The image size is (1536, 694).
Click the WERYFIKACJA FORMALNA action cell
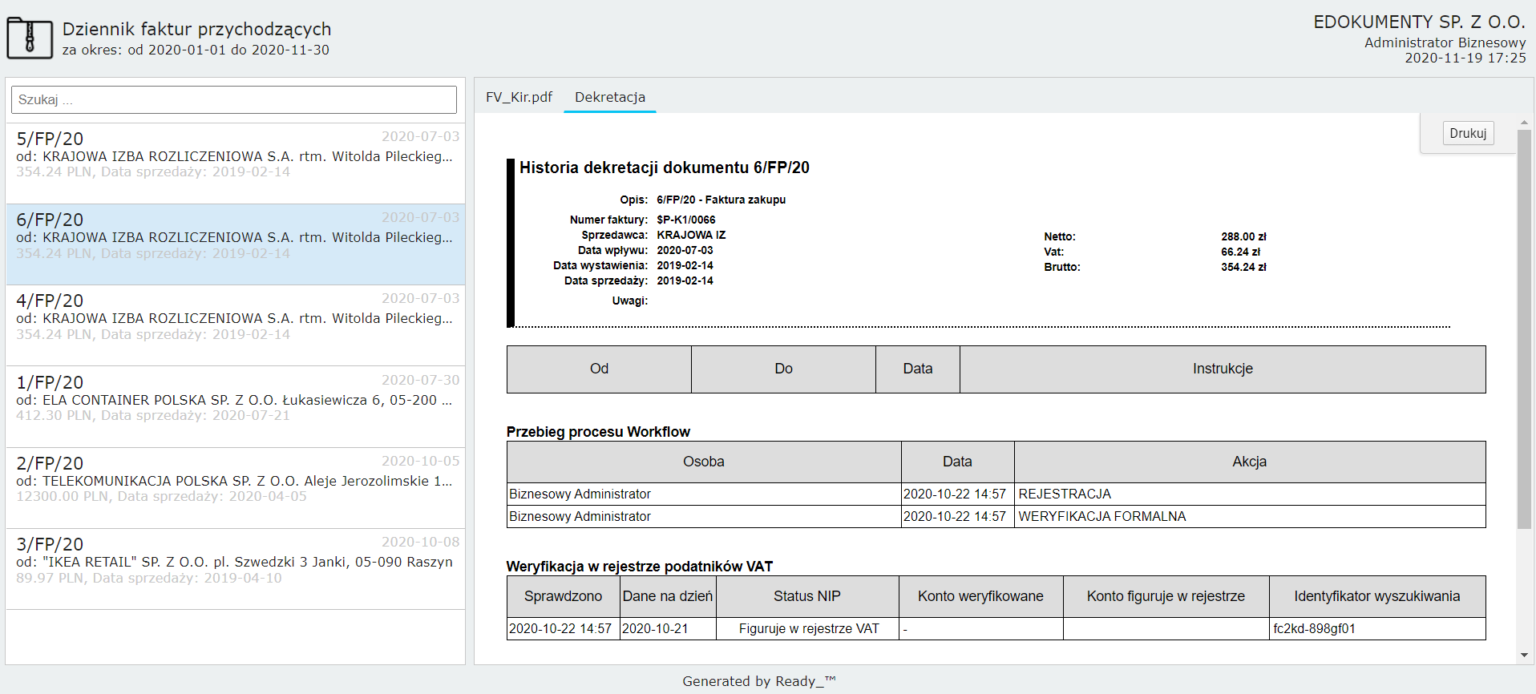click(1250, 517)
